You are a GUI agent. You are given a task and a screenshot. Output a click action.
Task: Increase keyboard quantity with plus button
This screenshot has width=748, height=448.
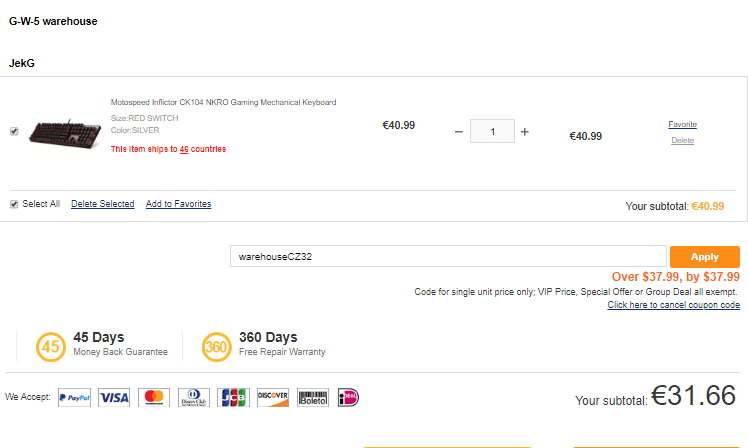click(x=525, y=132)
